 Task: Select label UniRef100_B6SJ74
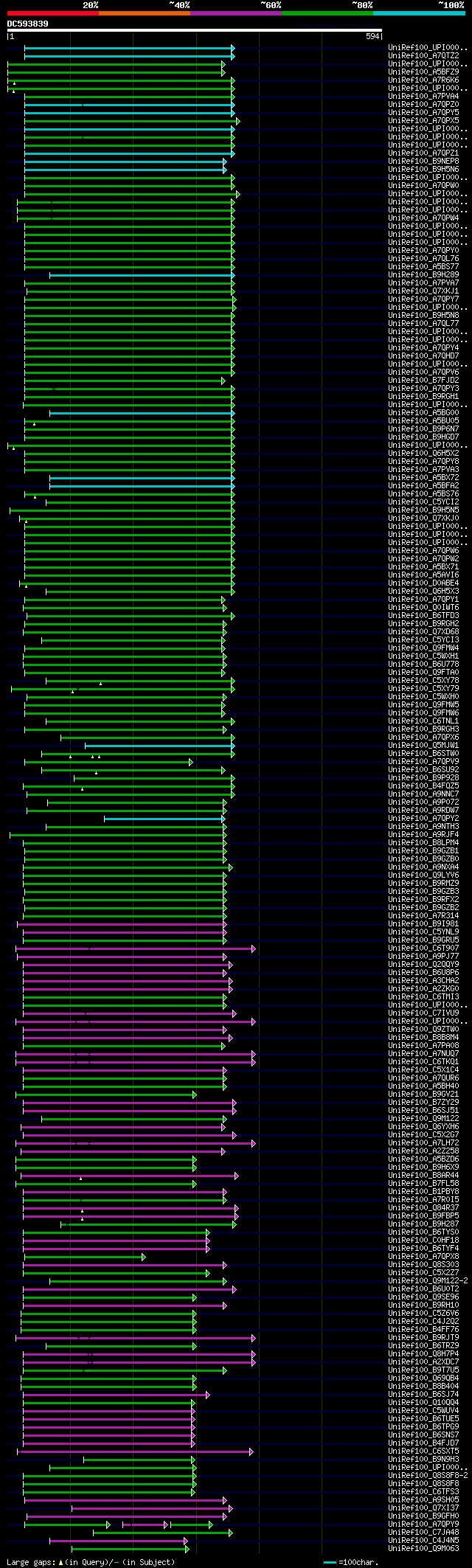coord(423,1395)
